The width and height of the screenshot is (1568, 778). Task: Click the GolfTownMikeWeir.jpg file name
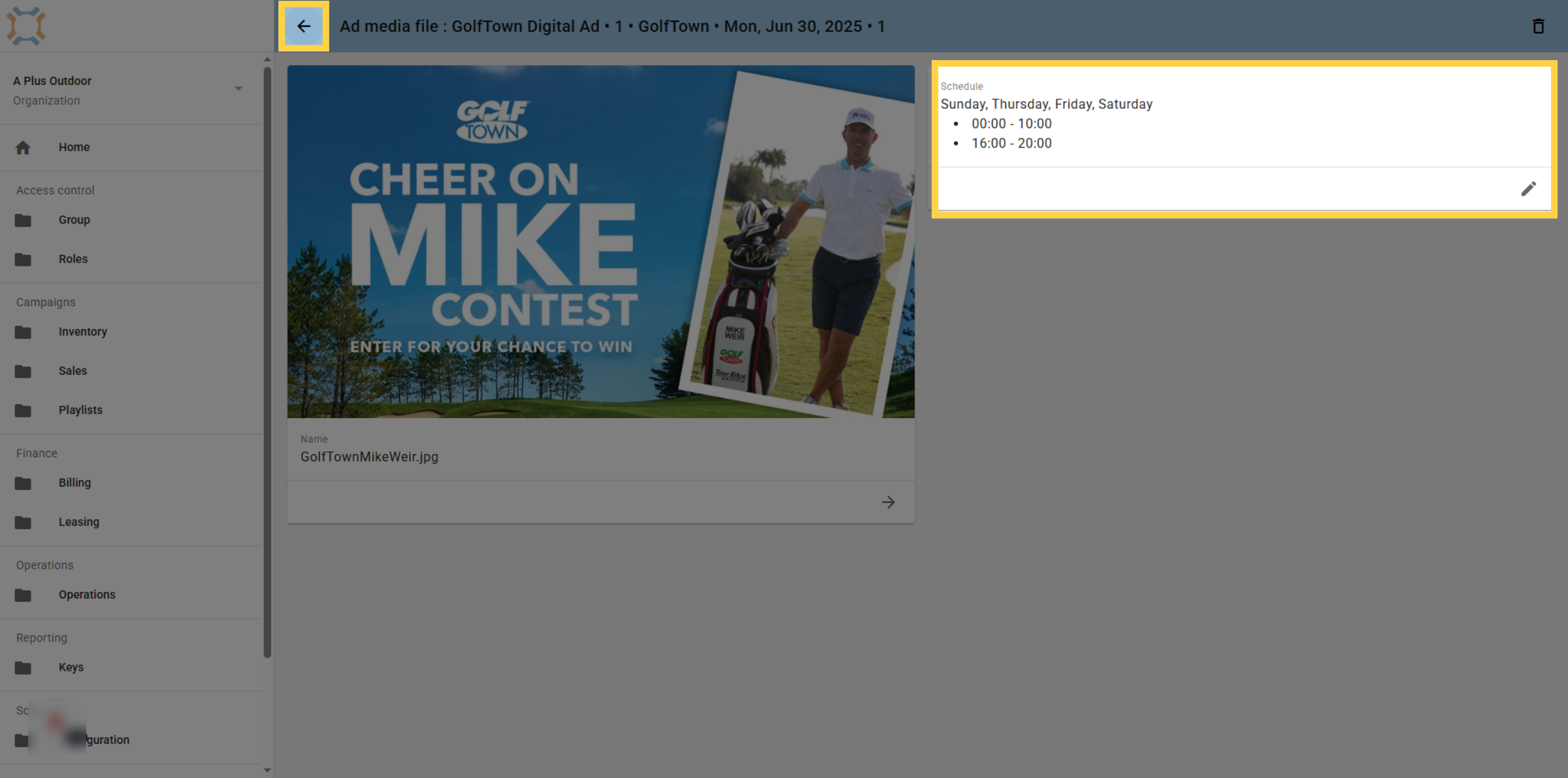pyautogui.click(x=369, y=457)
